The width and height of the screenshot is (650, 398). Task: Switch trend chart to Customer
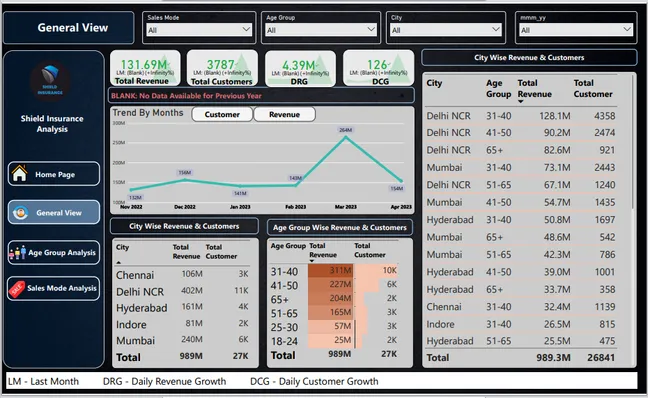coord(222,114)
